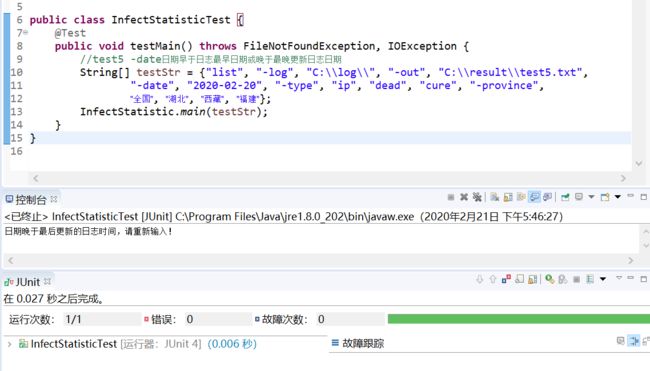Viewport: 650px width, 371px height.
Task: Click the green JUnit progress bar
Action: tap(519, 318)
